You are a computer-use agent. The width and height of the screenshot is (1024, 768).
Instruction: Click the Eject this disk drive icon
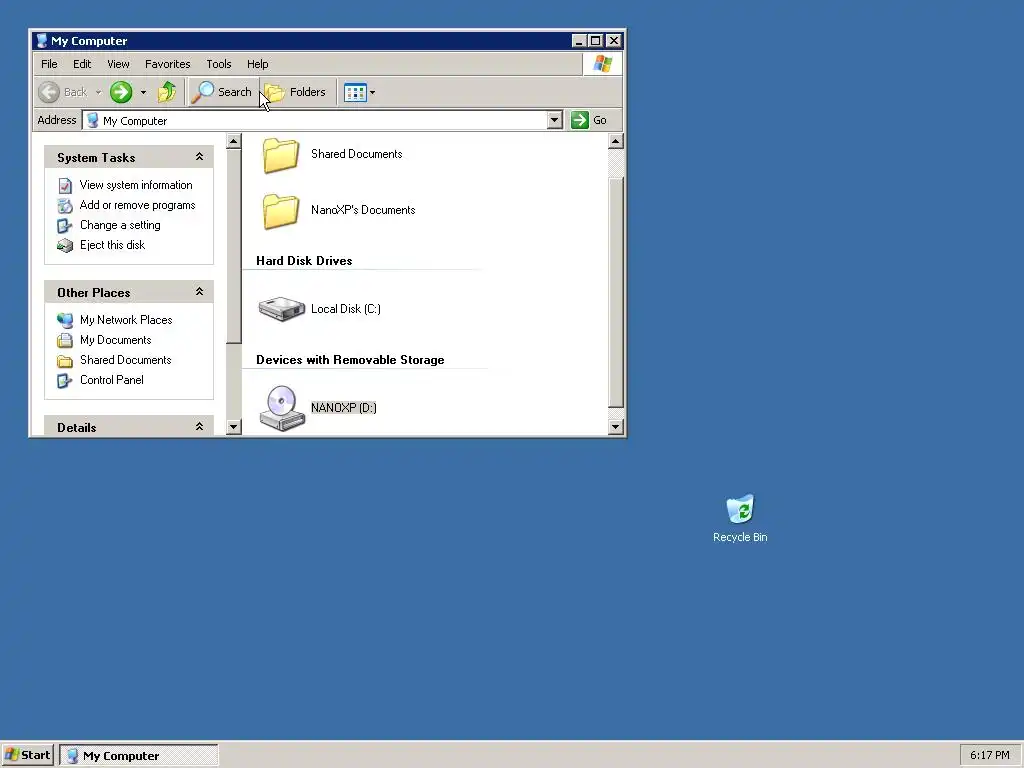65,246
